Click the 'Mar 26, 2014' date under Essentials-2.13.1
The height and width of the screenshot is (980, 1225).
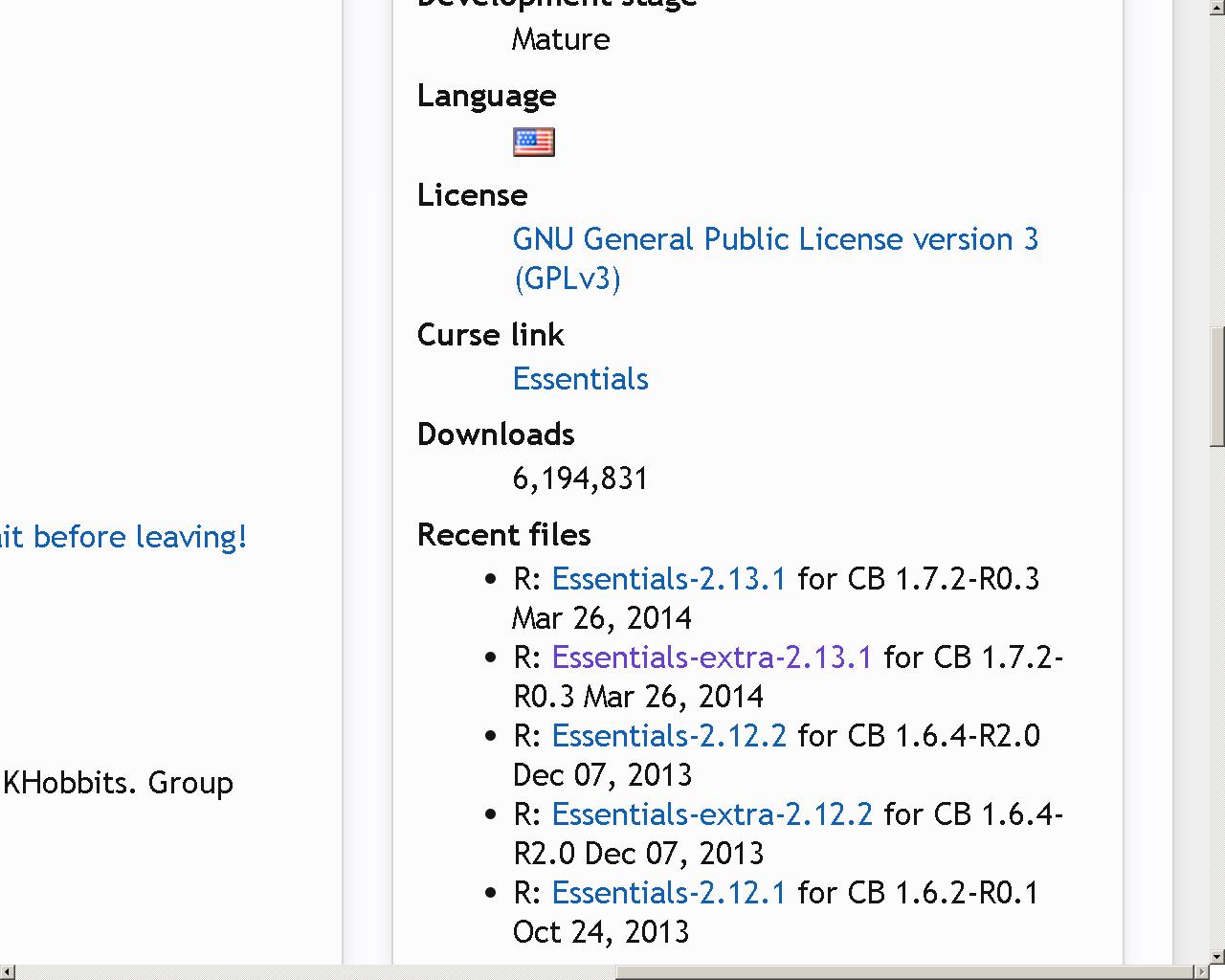coord(602,618)
